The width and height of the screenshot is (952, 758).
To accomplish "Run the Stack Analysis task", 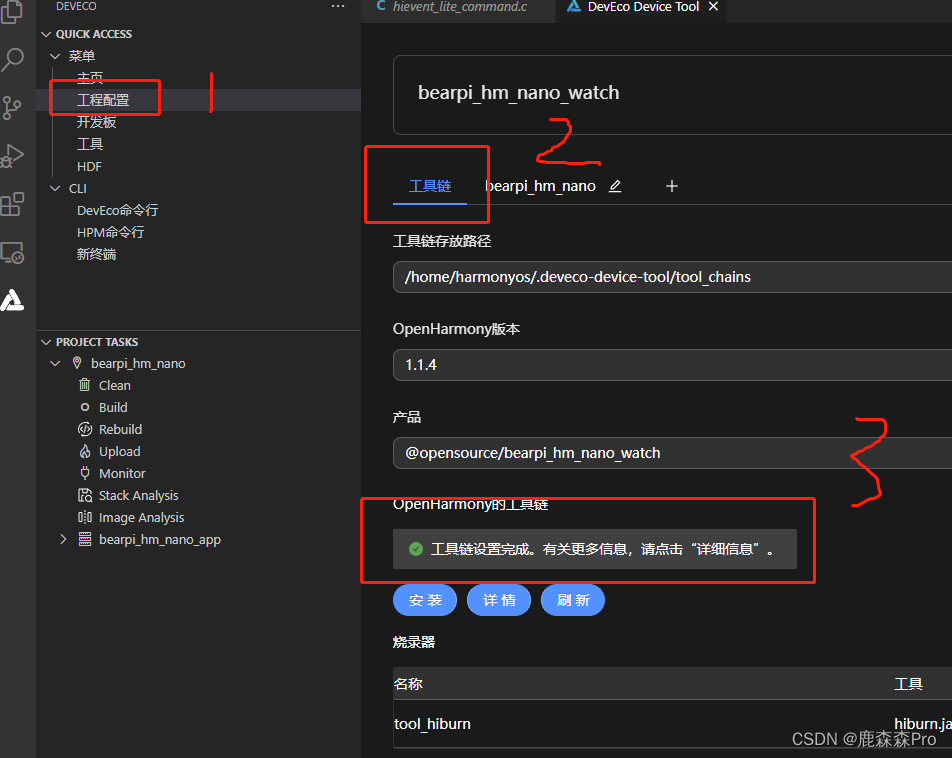I will tap(138, 496).
